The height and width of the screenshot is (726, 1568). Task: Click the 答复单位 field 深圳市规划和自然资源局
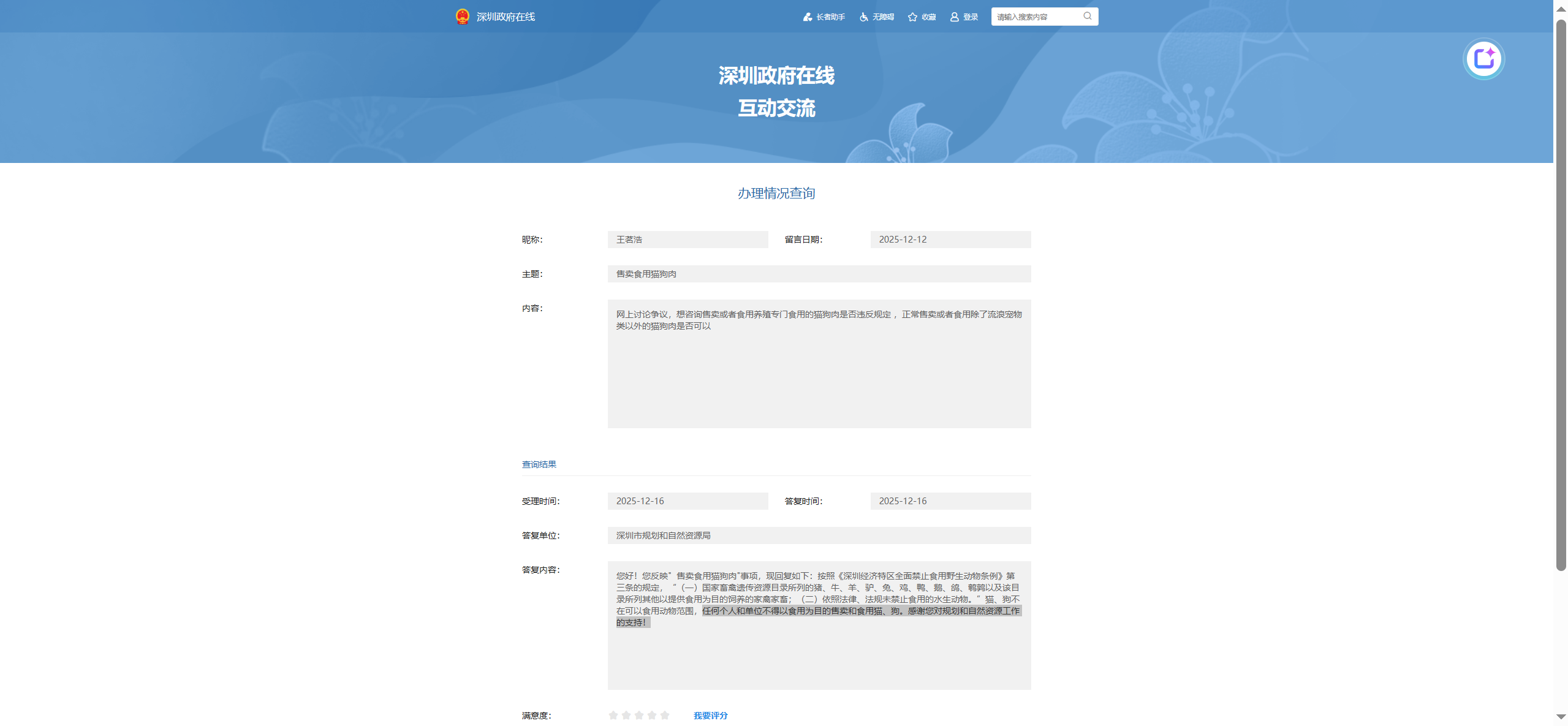819,535
